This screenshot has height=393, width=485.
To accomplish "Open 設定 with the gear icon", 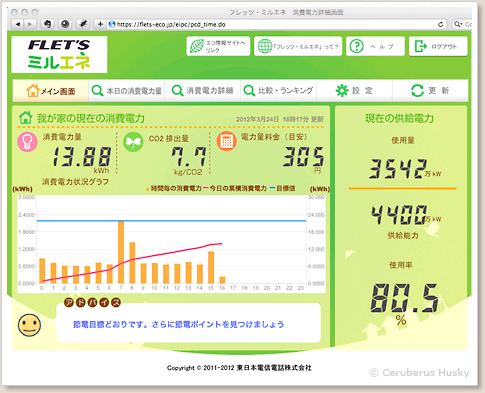I will click(x=354, y=90).
